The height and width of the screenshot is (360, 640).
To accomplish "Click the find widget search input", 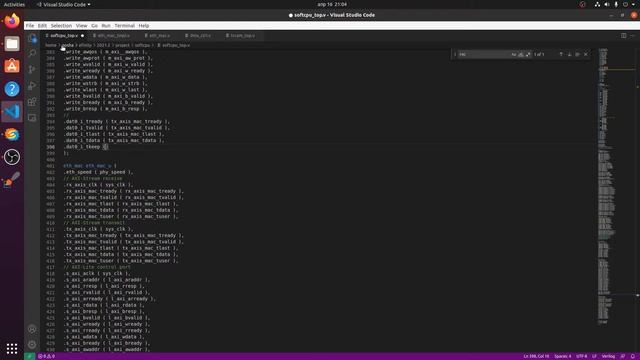I will click(484, 54).
